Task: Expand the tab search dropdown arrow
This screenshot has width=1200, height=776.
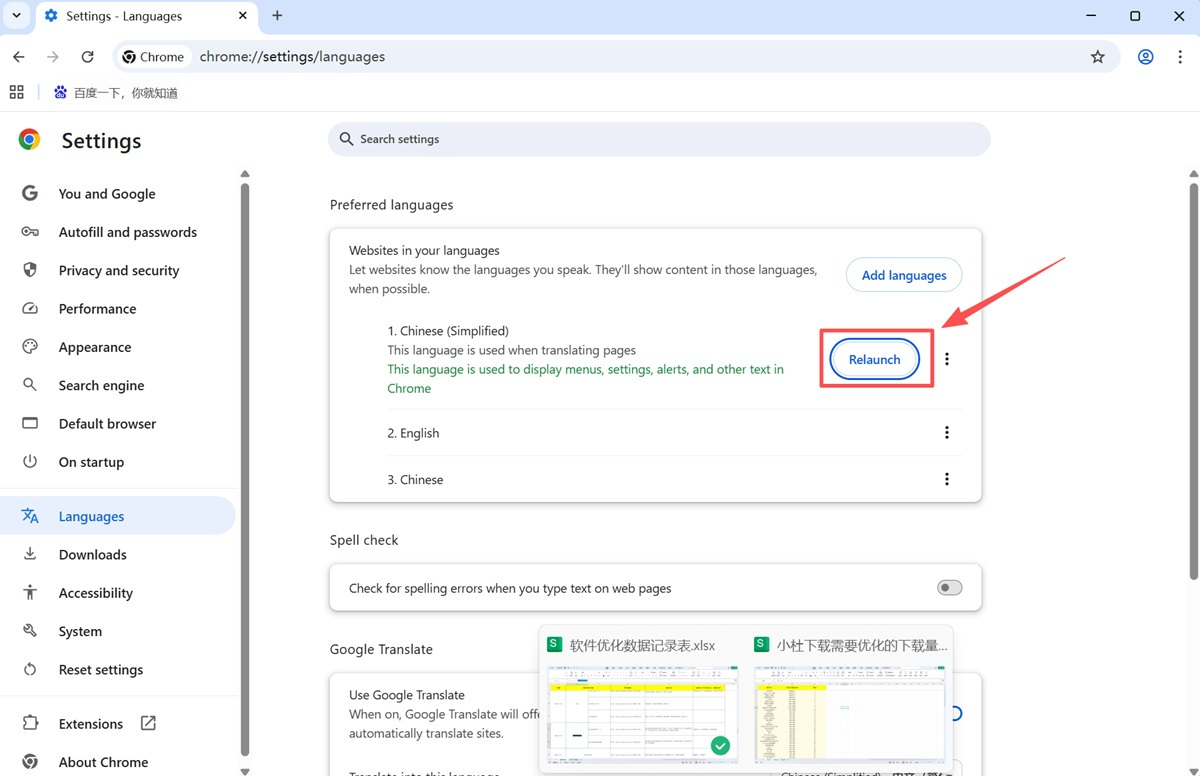Action: 17,16
